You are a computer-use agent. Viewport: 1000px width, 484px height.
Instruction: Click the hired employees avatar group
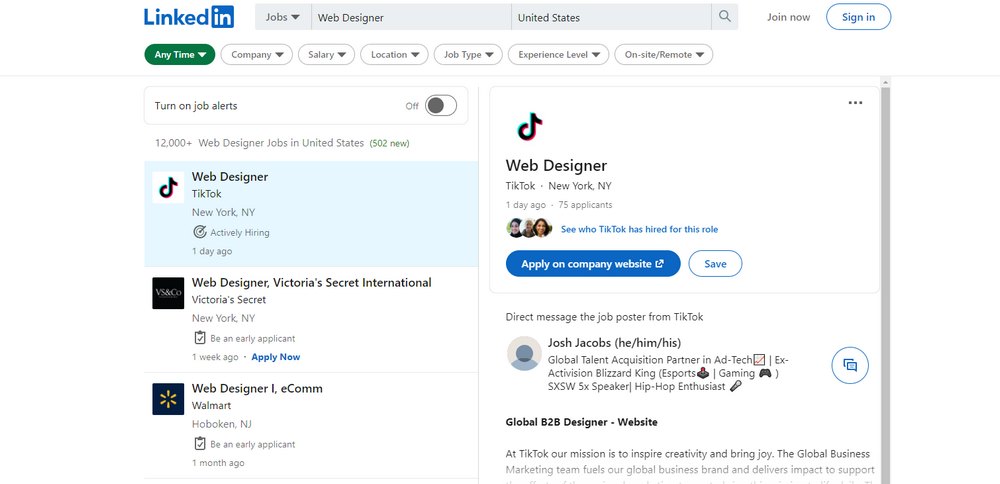click(529, 228)
